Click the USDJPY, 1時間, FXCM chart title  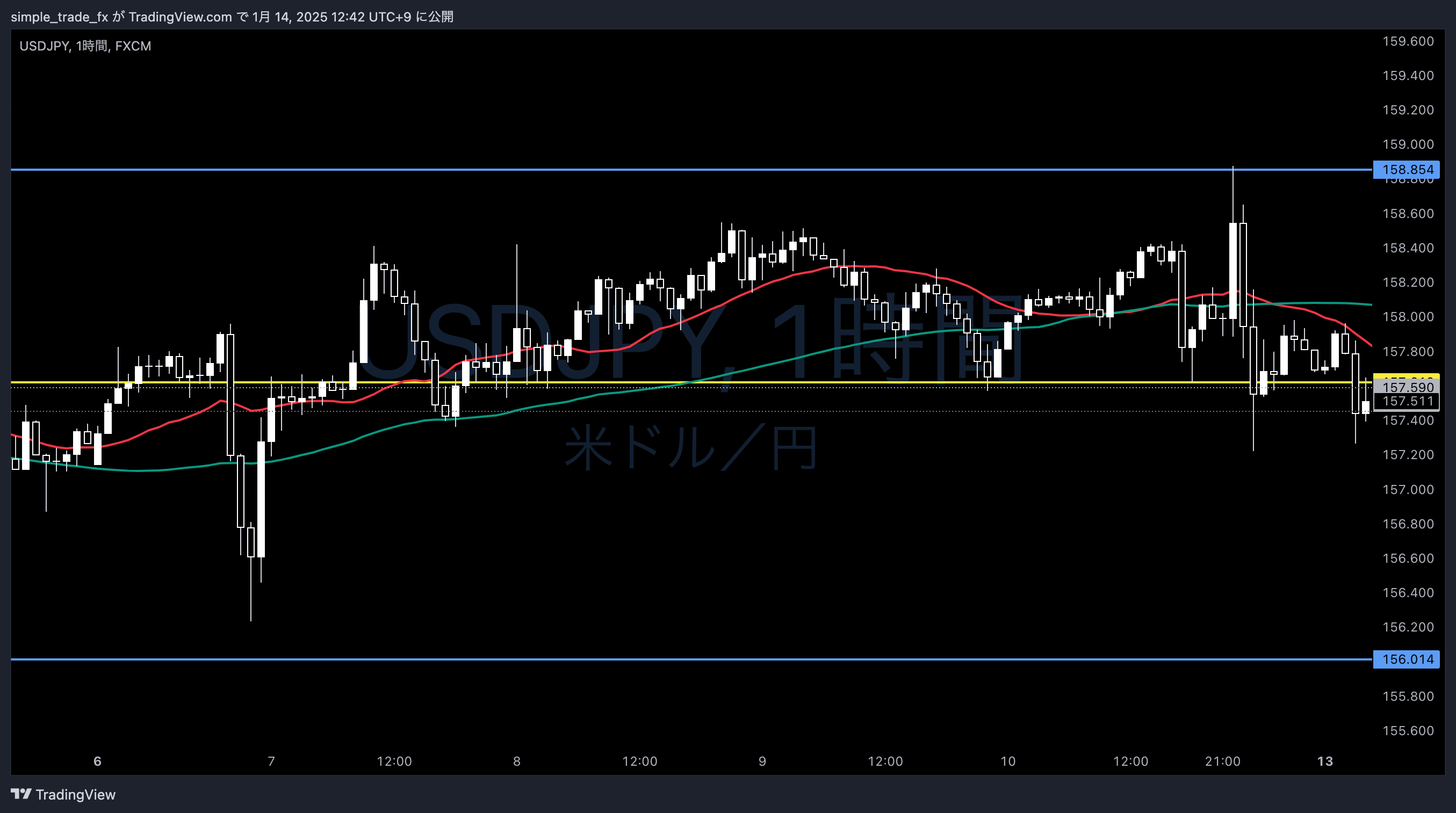point(85,46)
